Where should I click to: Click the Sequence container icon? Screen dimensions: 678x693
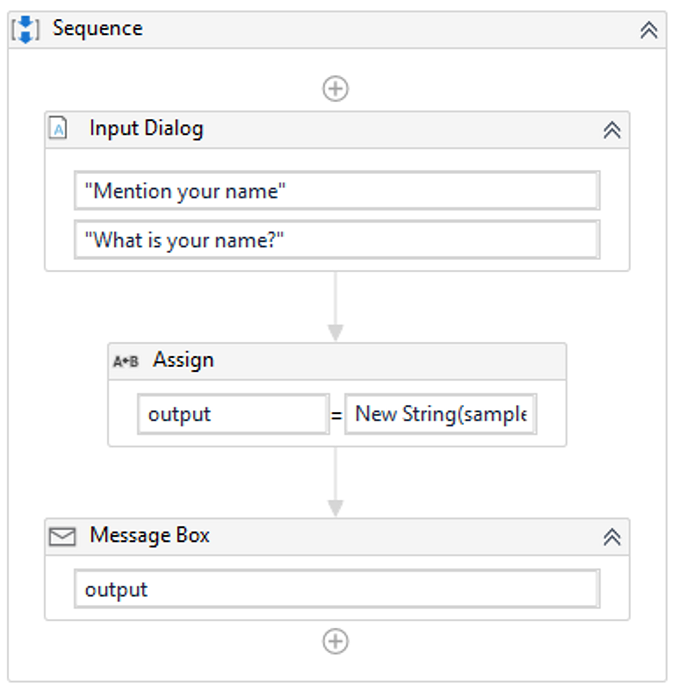click(27, 29)
